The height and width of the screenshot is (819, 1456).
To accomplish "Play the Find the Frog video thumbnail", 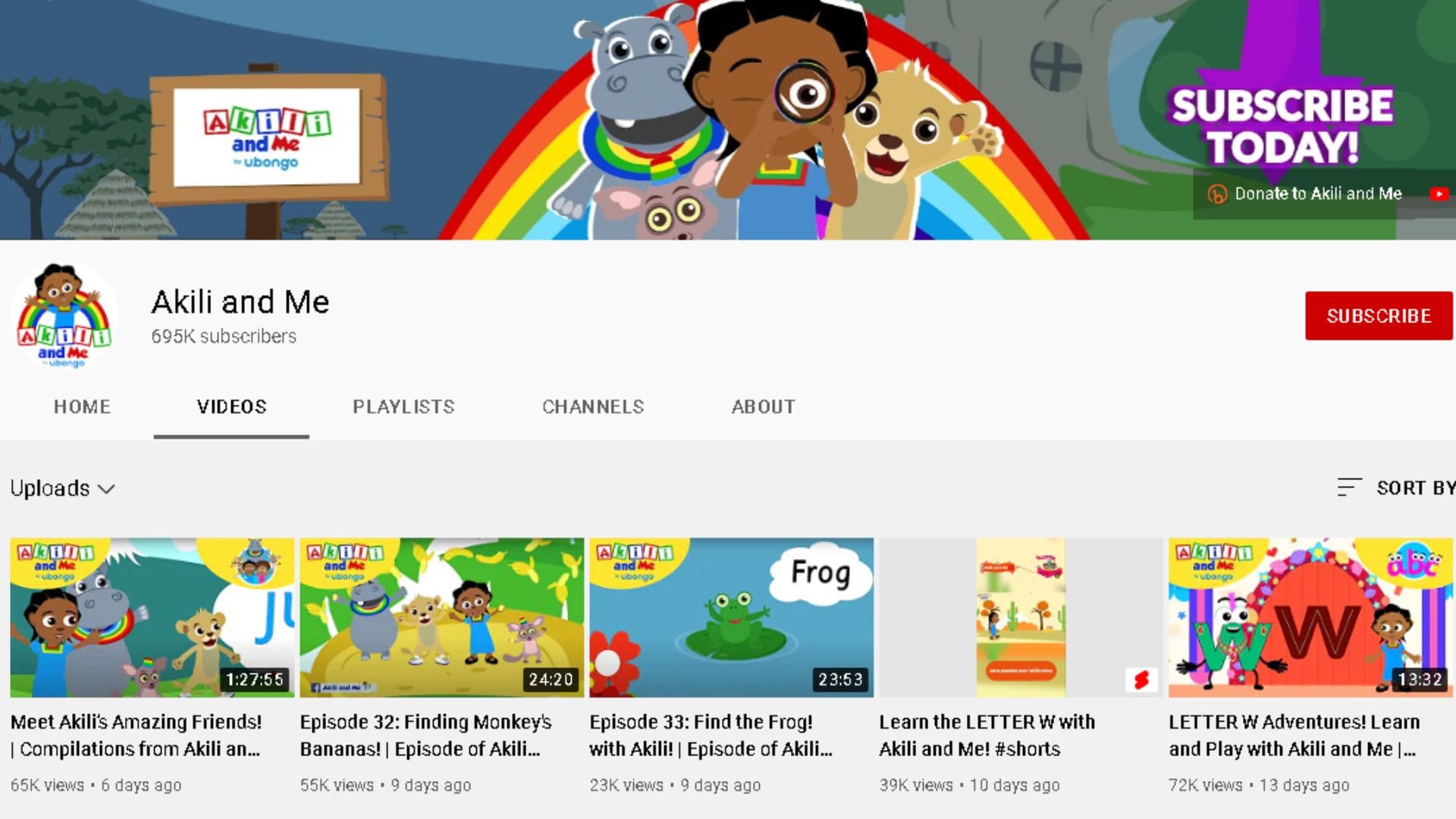I will (731, 617).
